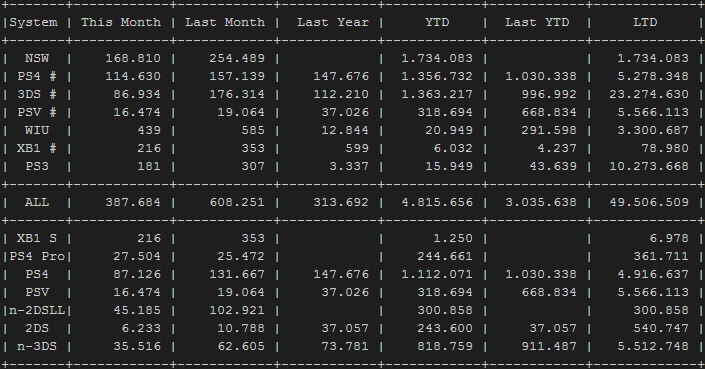
Task: Click the YTD column header
Action: pyautogui.click(x=437, y=22)
